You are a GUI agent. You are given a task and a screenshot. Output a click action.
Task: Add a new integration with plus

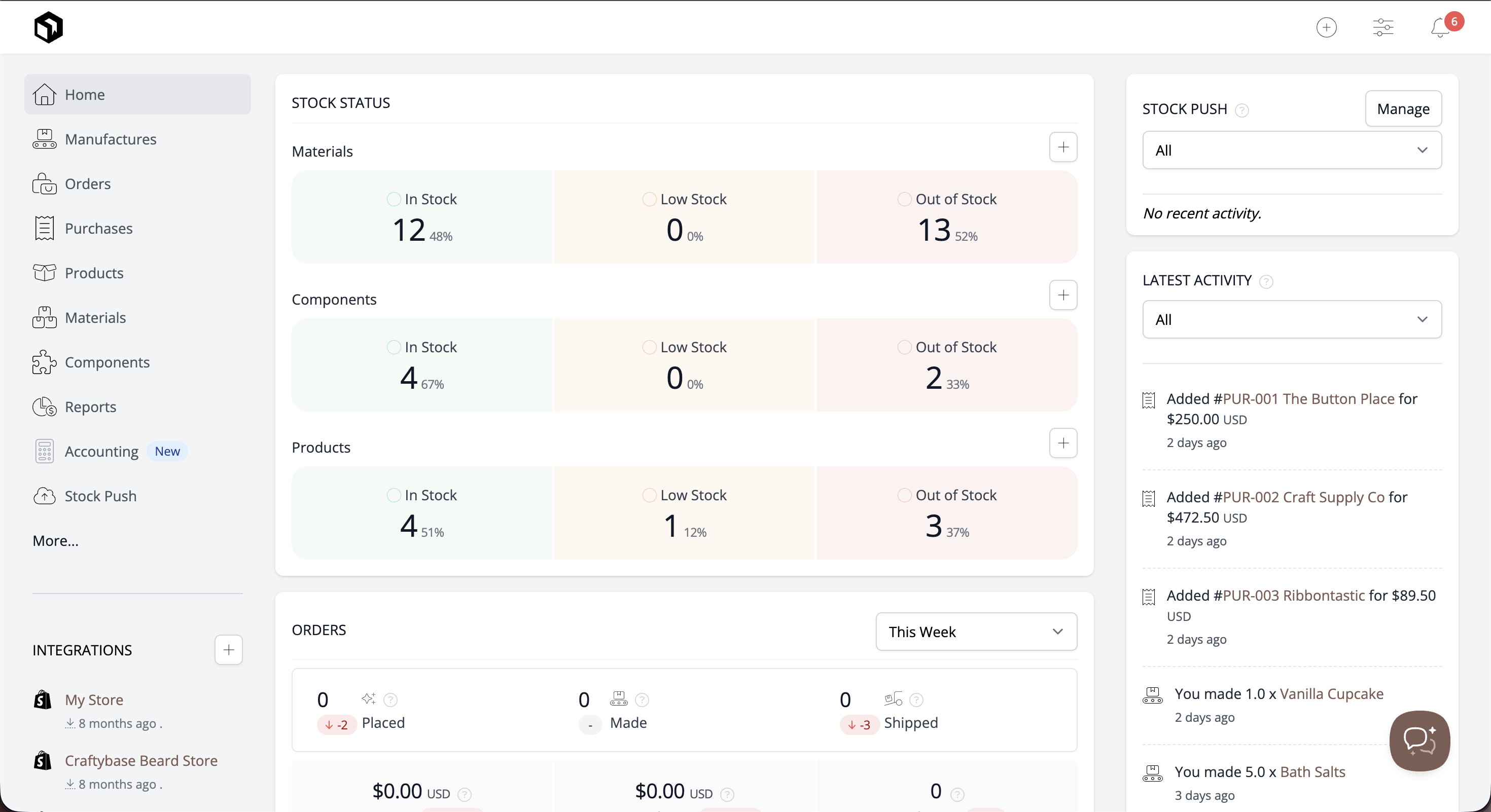pyautogui.click(x=229, y=649)
